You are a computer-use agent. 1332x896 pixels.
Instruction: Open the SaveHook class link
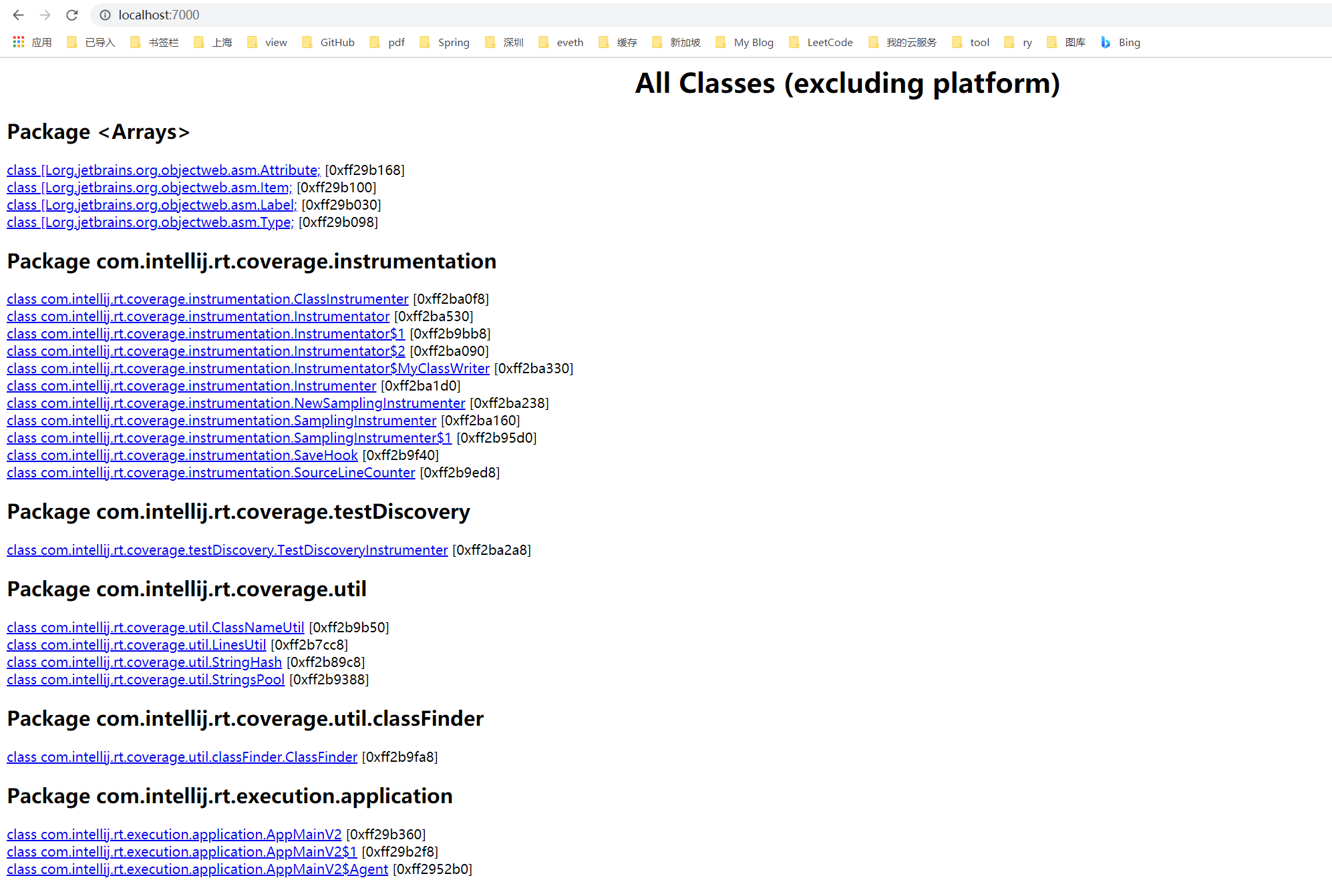(x=182, y=455)
